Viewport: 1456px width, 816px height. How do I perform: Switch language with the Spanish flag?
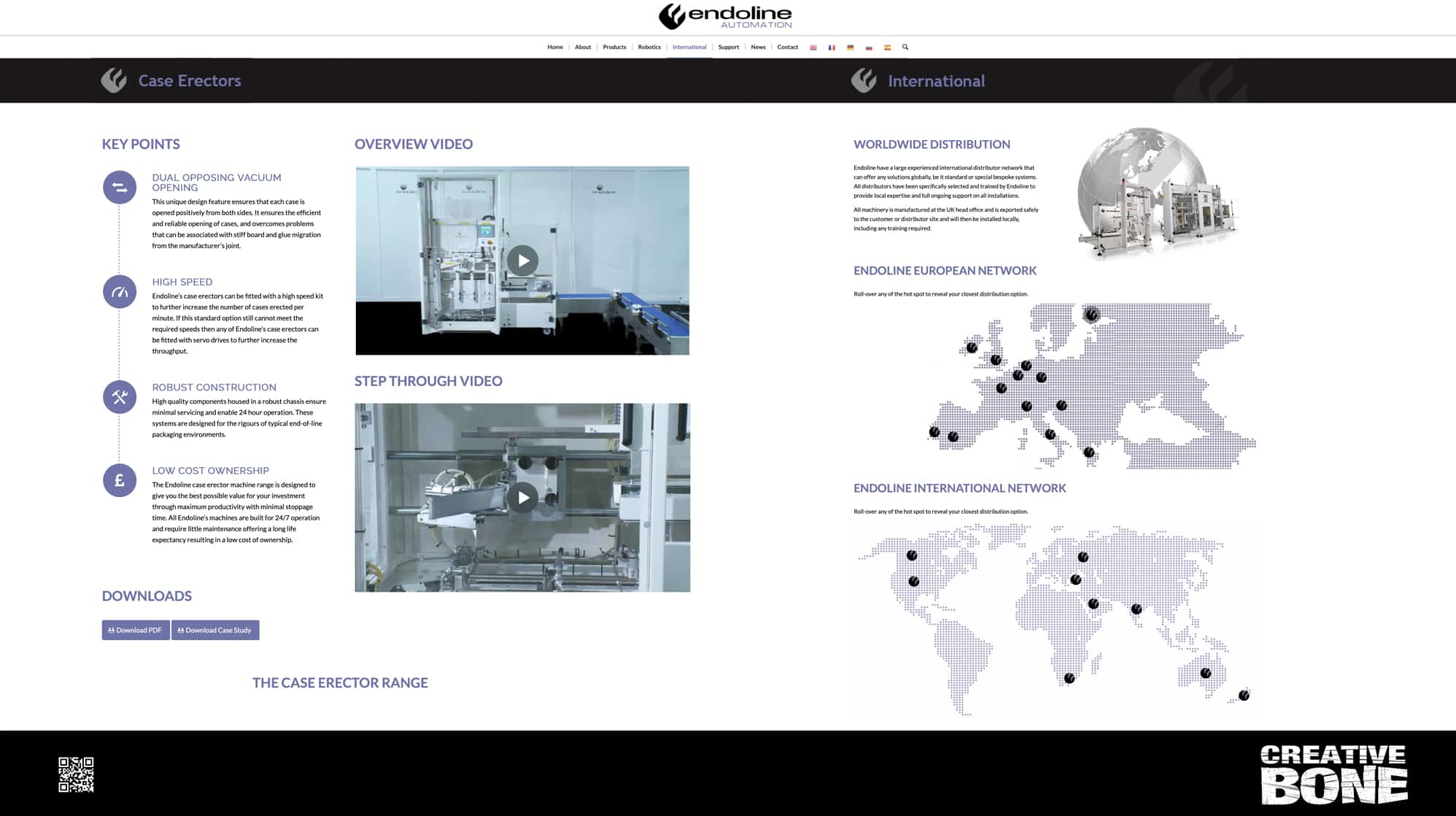[x=888, y=47]
